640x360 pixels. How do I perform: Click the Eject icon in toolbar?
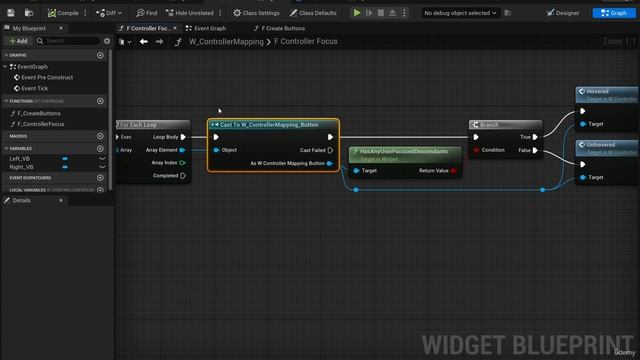(x=392, y=13)
